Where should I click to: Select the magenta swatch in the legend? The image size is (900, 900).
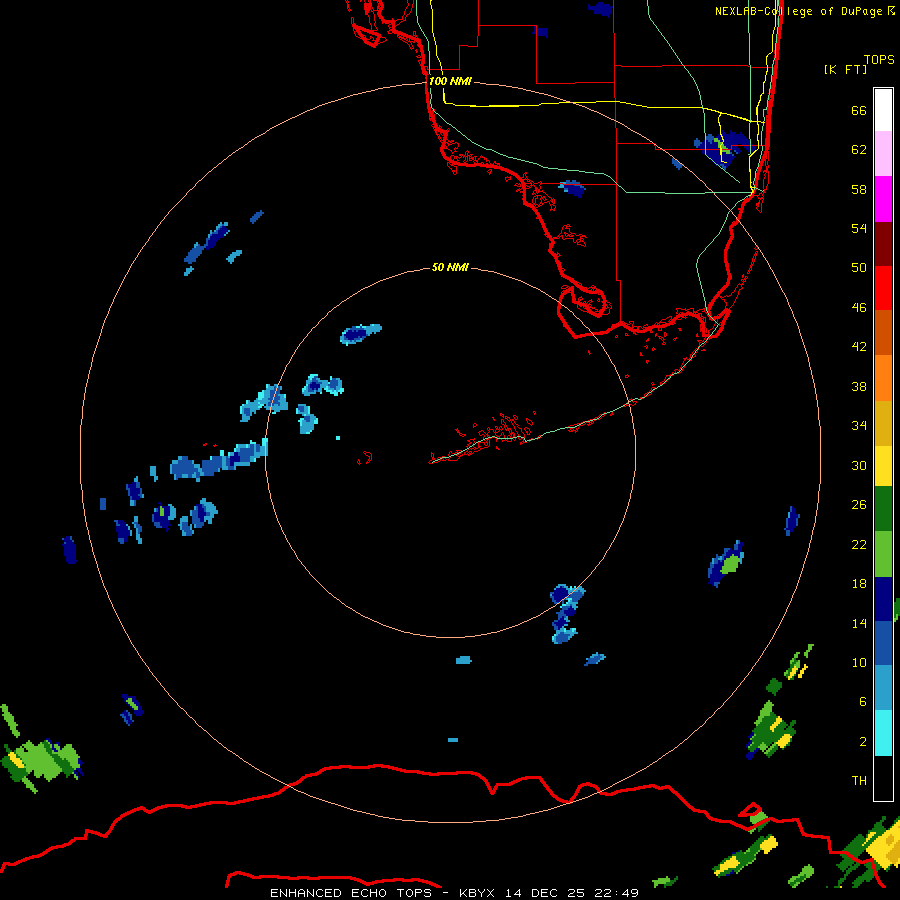point(883,199)
